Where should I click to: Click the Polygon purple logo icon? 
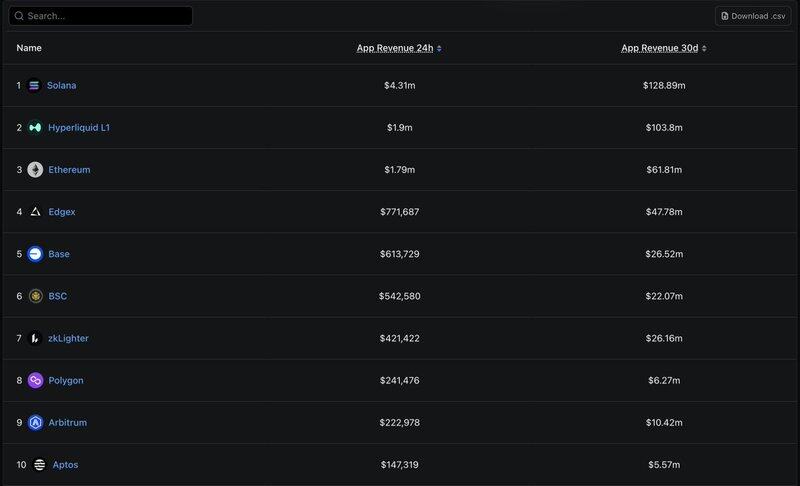pyautogui.click(x=35, y=380)
